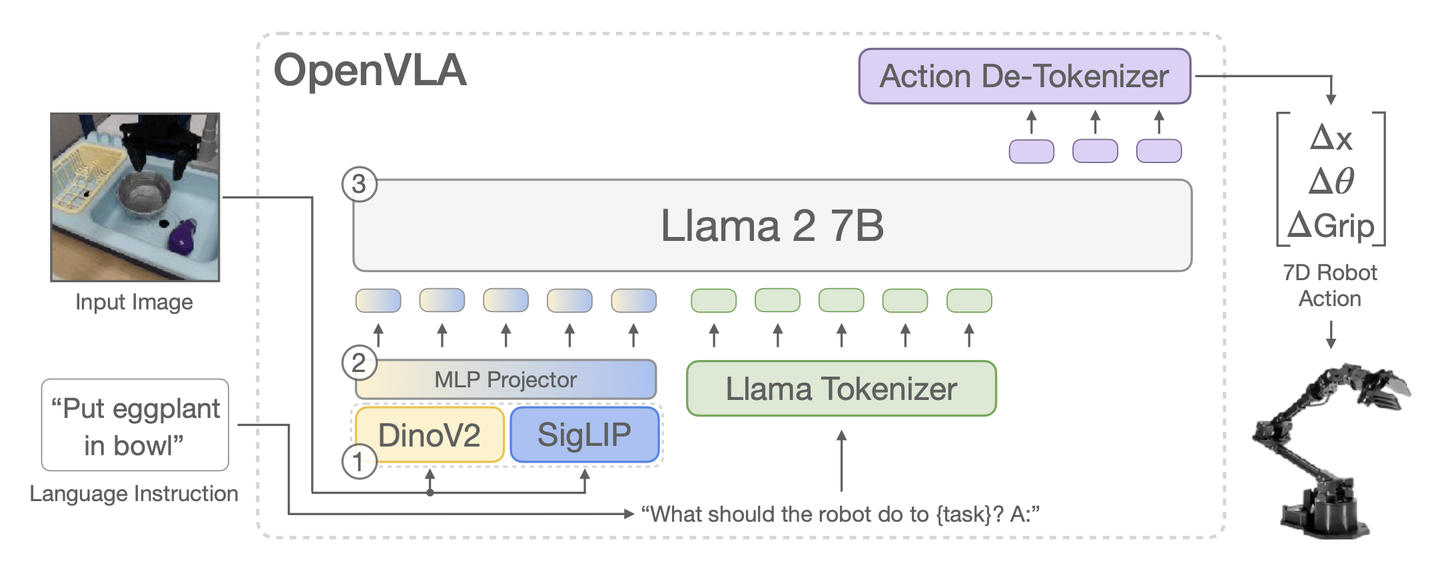This screenshot has height=567, width=1440.
Task: Click the sink input image thumbnail
Action: click(134, 196)
